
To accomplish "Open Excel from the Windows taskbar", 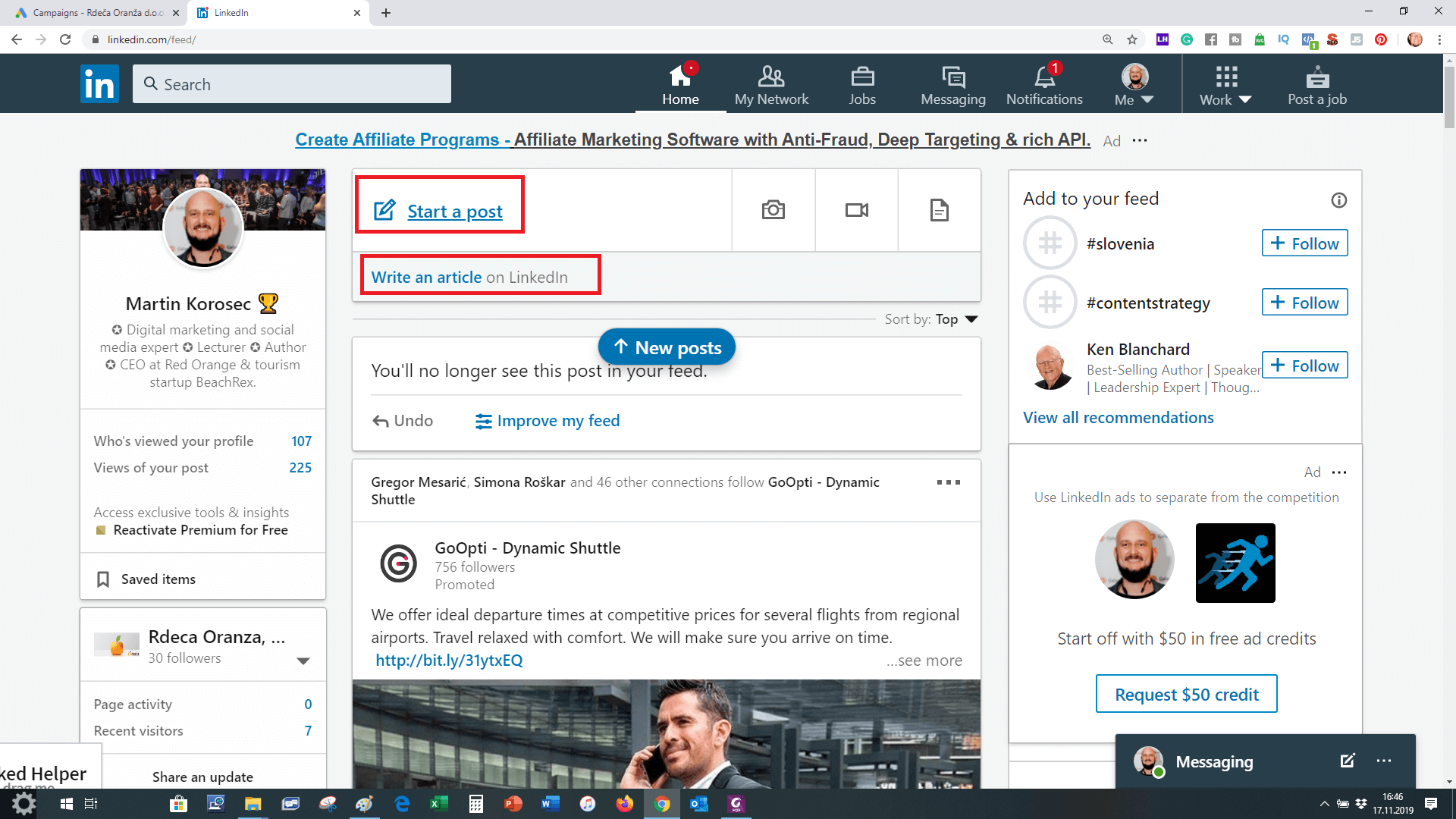I will point(439,804).
